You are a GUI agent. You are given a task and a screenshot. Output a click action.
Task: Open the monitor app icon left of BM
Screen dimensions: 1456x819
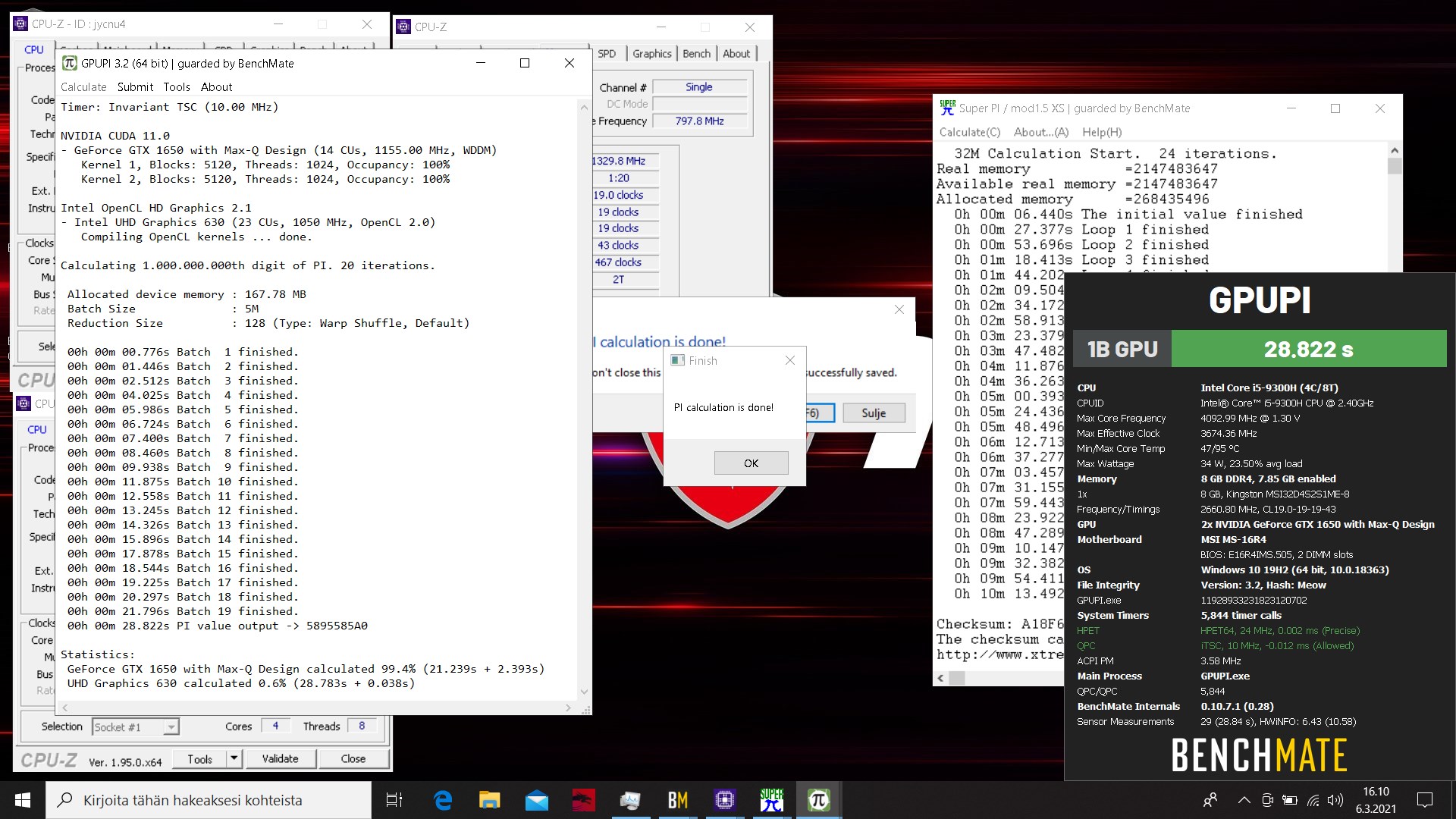[x=631, y=800]
